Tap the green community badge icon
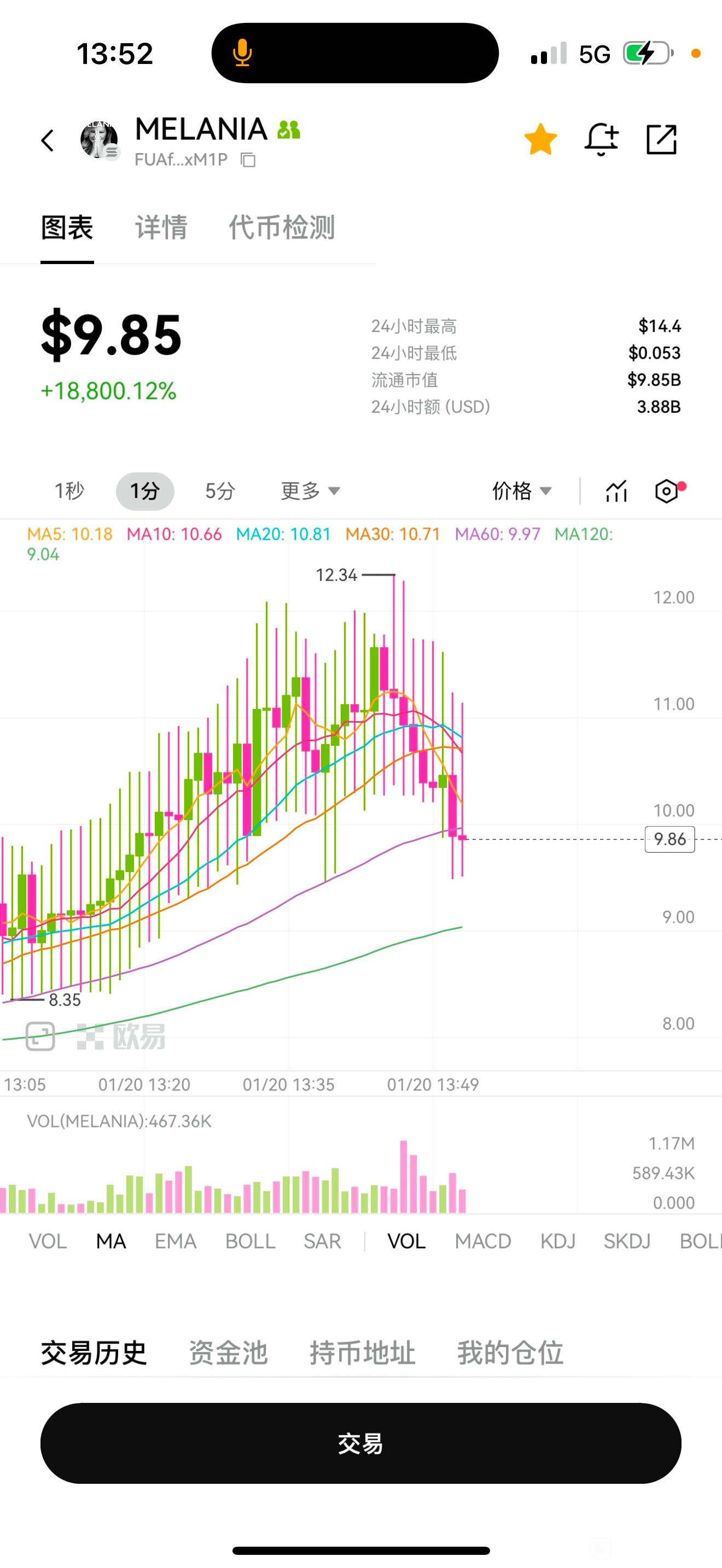Screen dimensions: 722x1568 click(x=289, y=130)
